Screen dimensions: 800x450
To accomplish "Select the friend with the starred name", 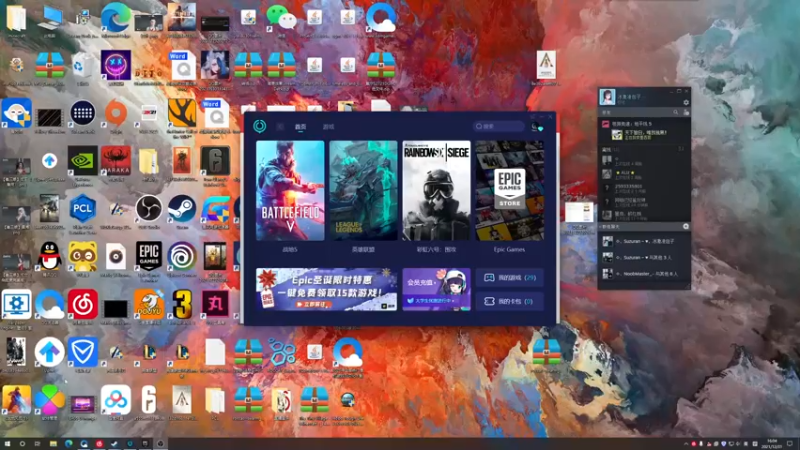I will click(x=644, y=174).
